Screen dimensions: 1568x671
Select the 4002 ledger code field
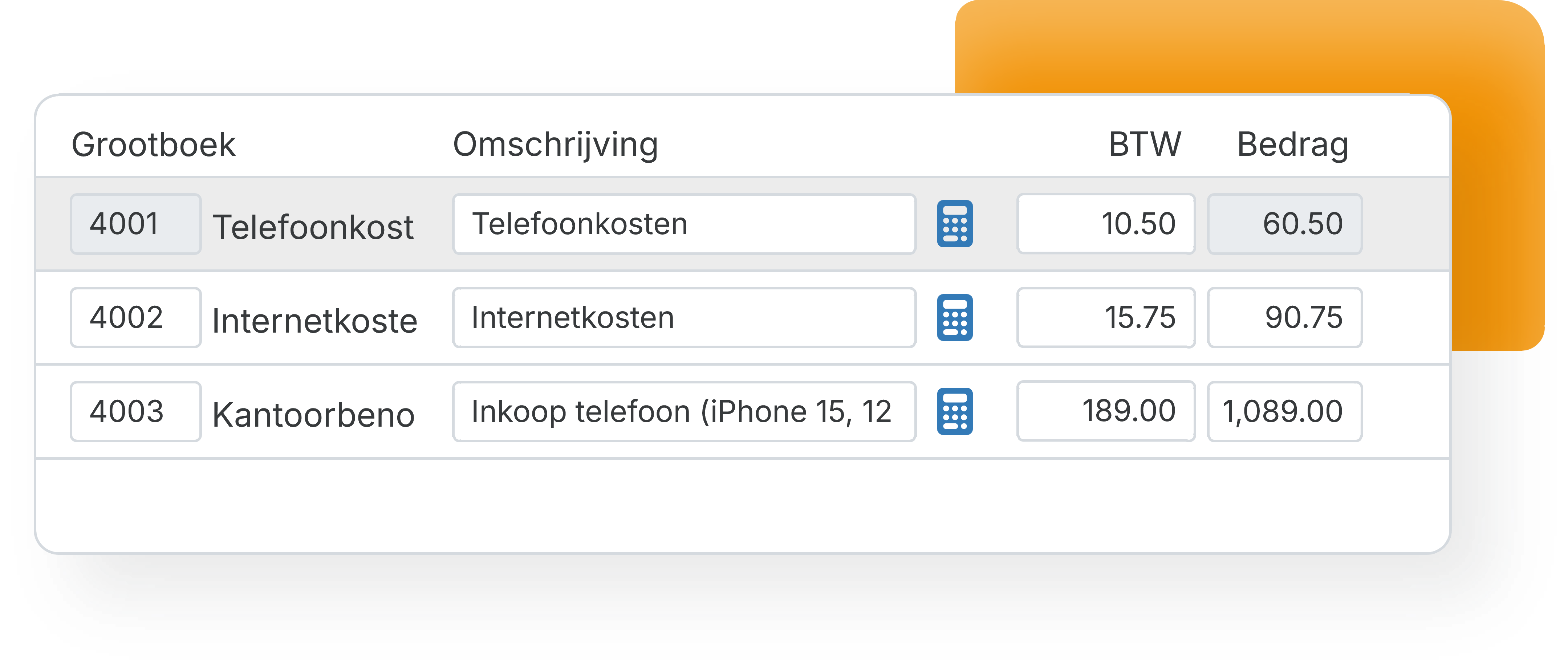coord(135,317)
